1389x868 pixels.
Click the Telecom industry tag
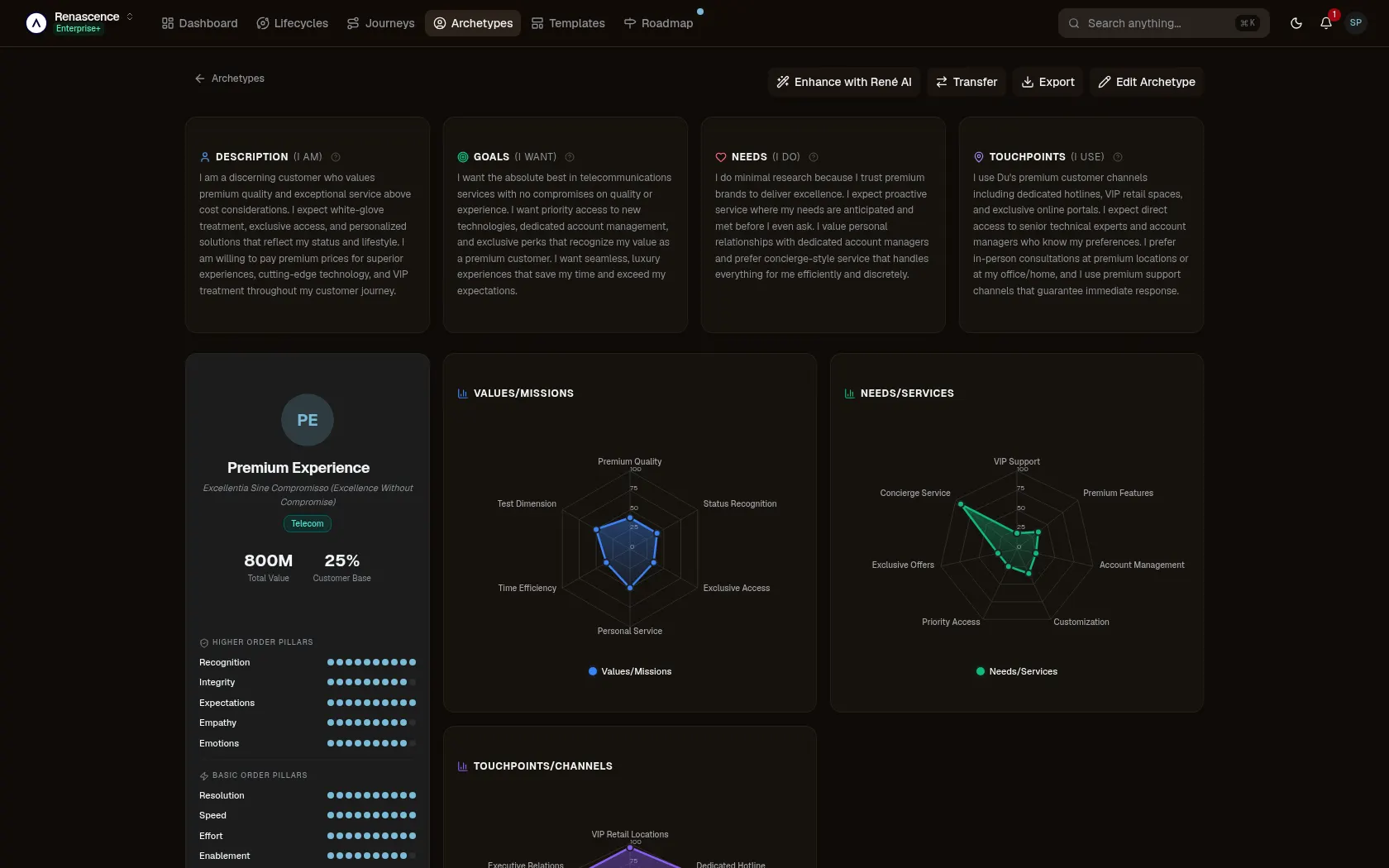click(308, 523)
